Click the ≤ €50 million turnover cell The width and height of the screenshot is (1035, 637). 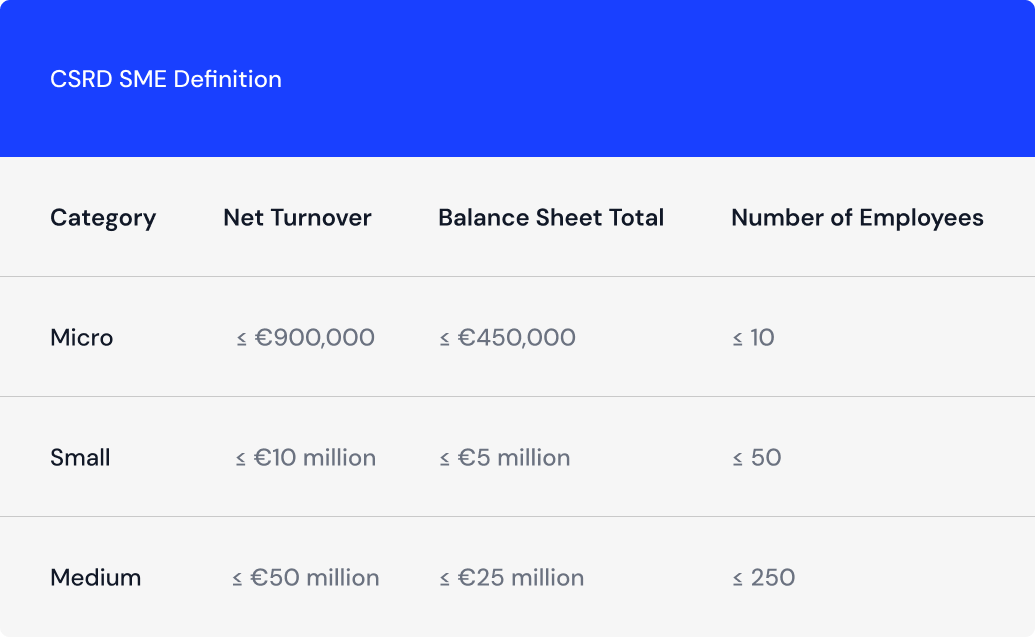(306, 578)
